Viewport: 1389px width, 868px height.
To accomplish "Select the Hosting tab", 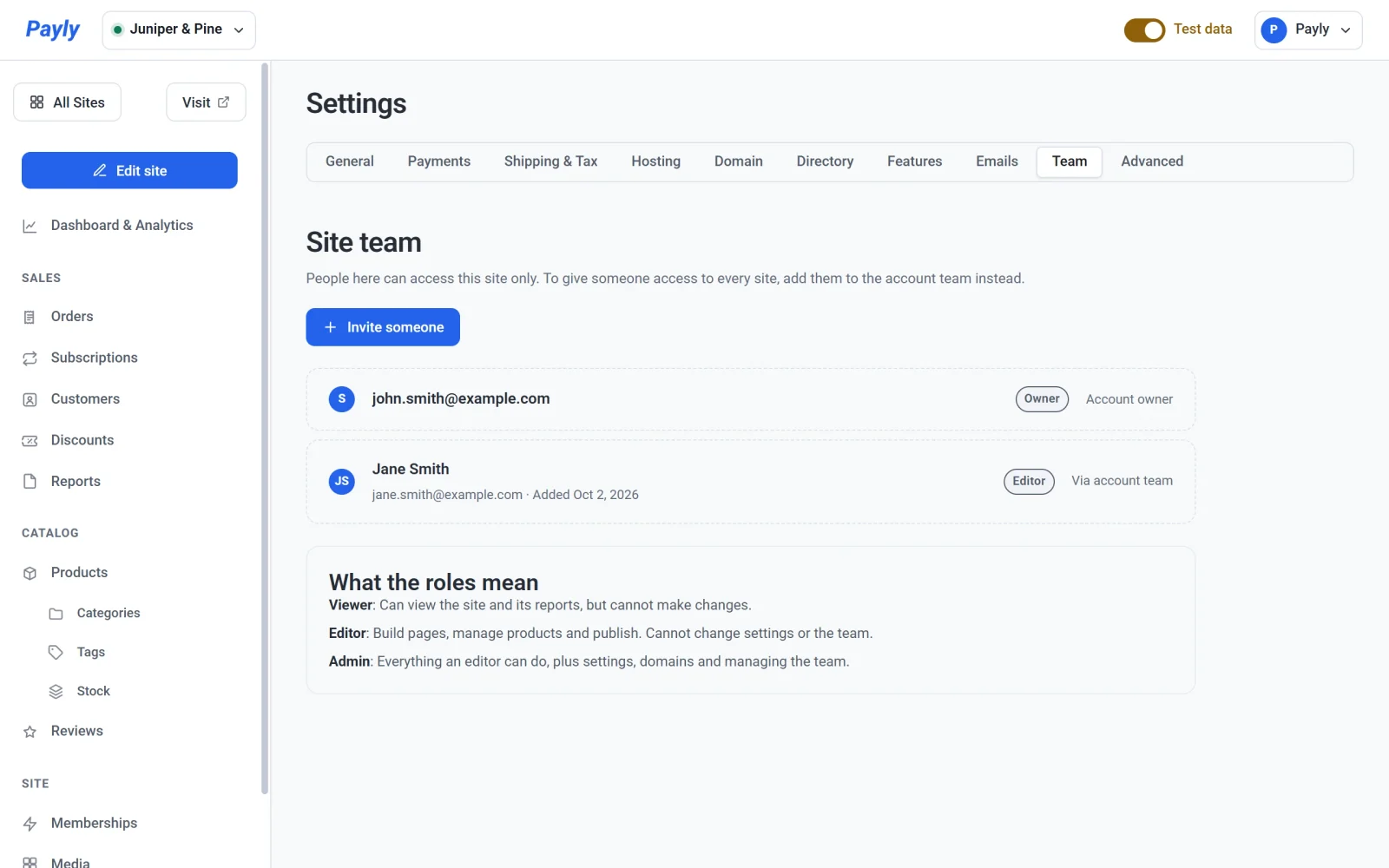I will pos(655,161).
